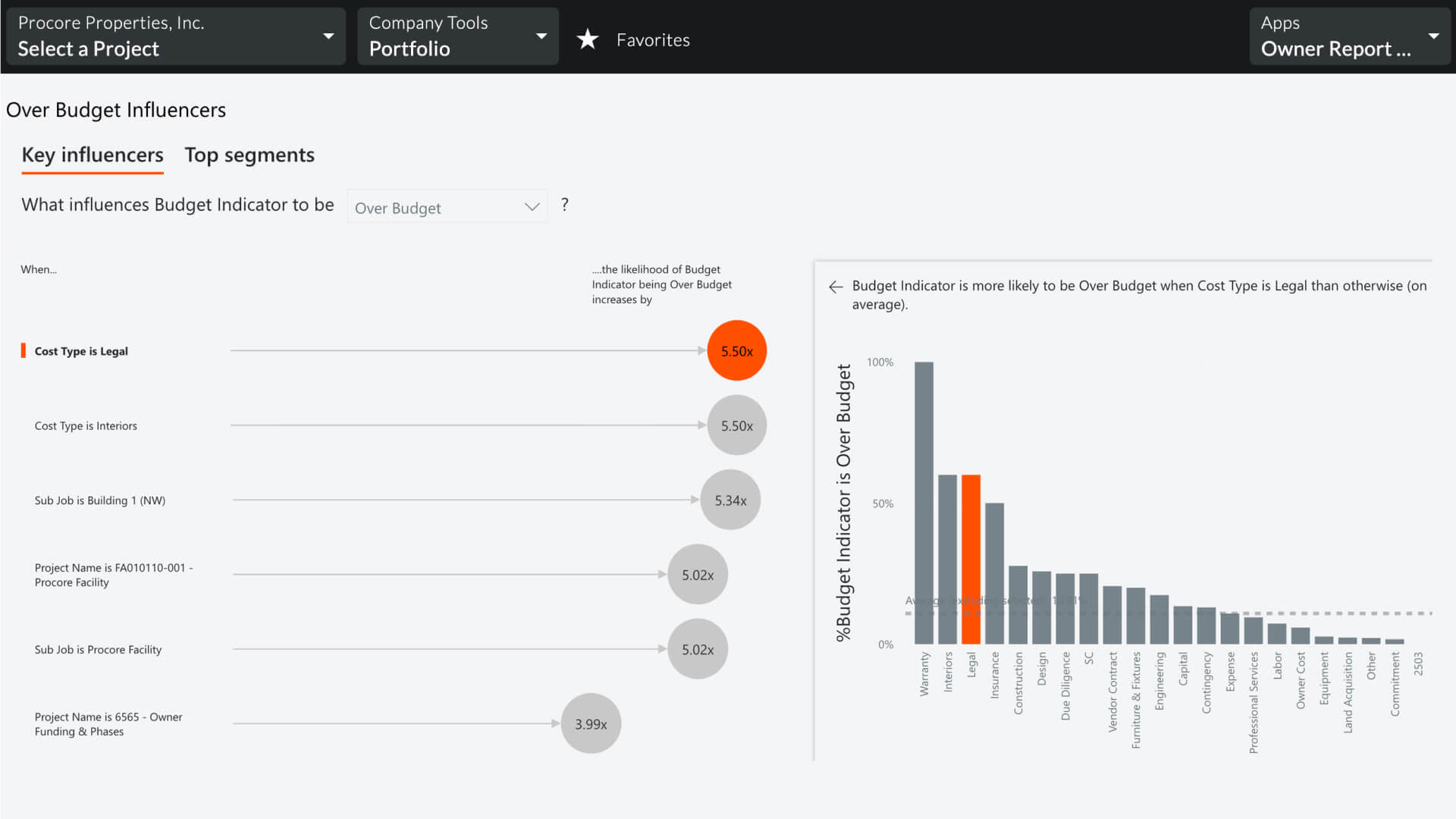The width and height of the screenshot is (1456, 819).
Task: Expand the Company Tools Portfolio menu
Action: [541, 36]
